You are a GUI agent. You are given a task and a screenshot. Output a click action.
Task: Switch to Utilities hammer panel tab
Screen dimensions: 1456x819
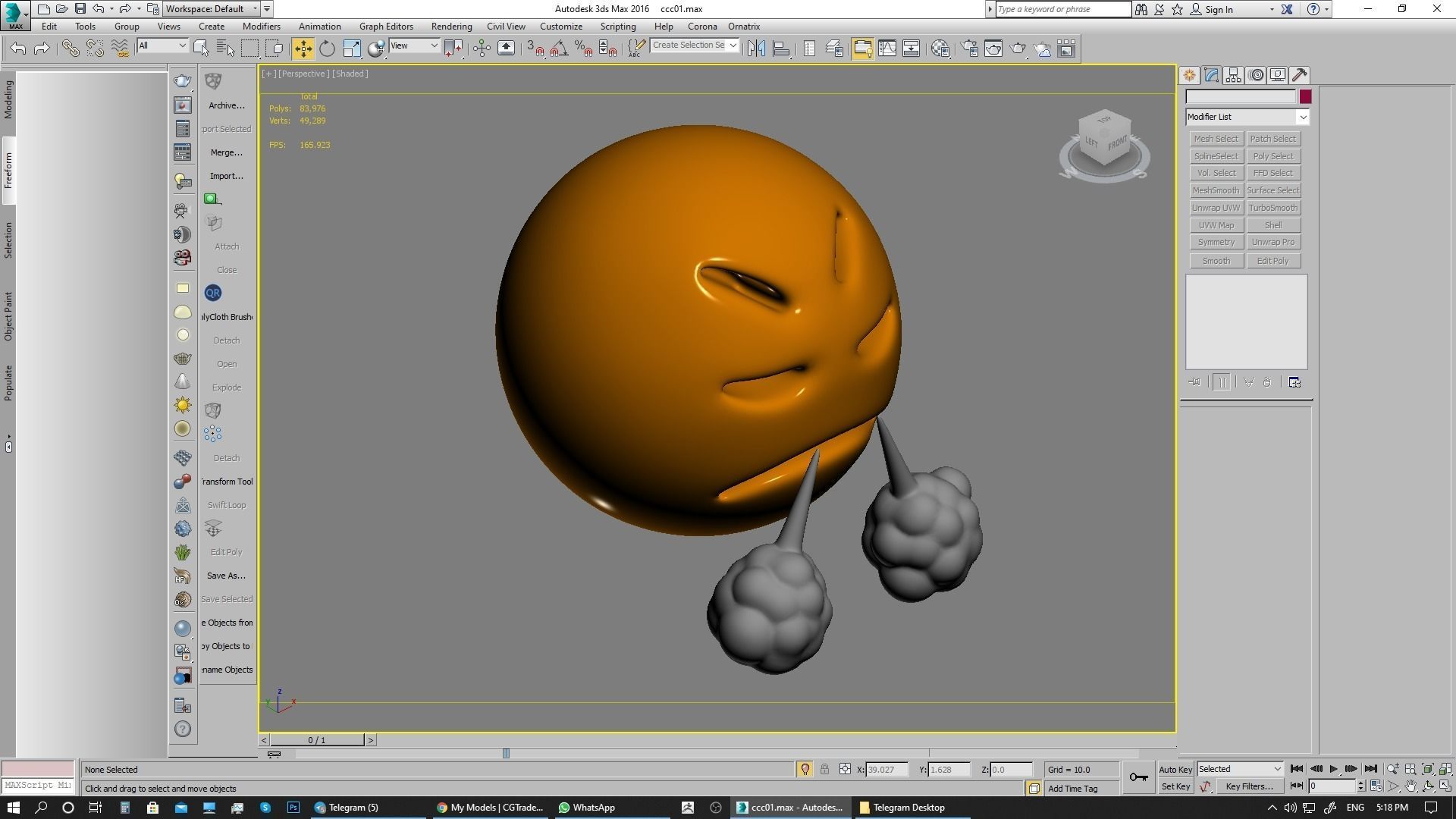pyautogui.click(x=1300, y=75)
